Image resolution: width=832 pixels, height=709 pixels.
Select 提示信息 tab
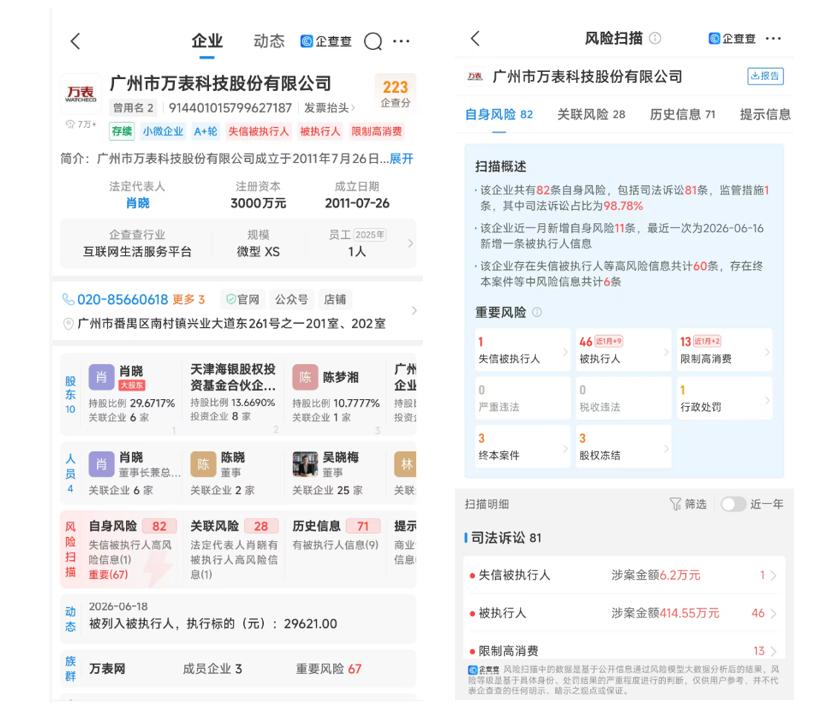coord(765,114)
